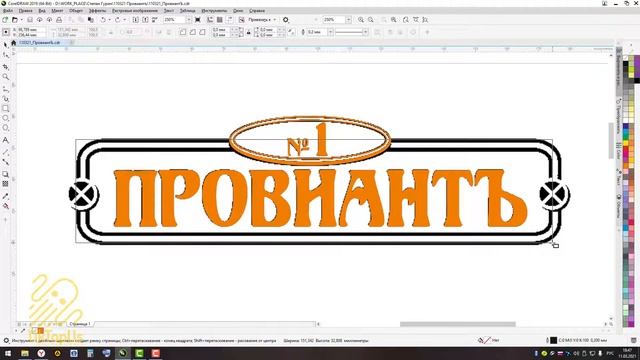Viewport: 640px width, 360px height.
Task: Click the Undo arrow icon
Action: click(x=103, y=20)
